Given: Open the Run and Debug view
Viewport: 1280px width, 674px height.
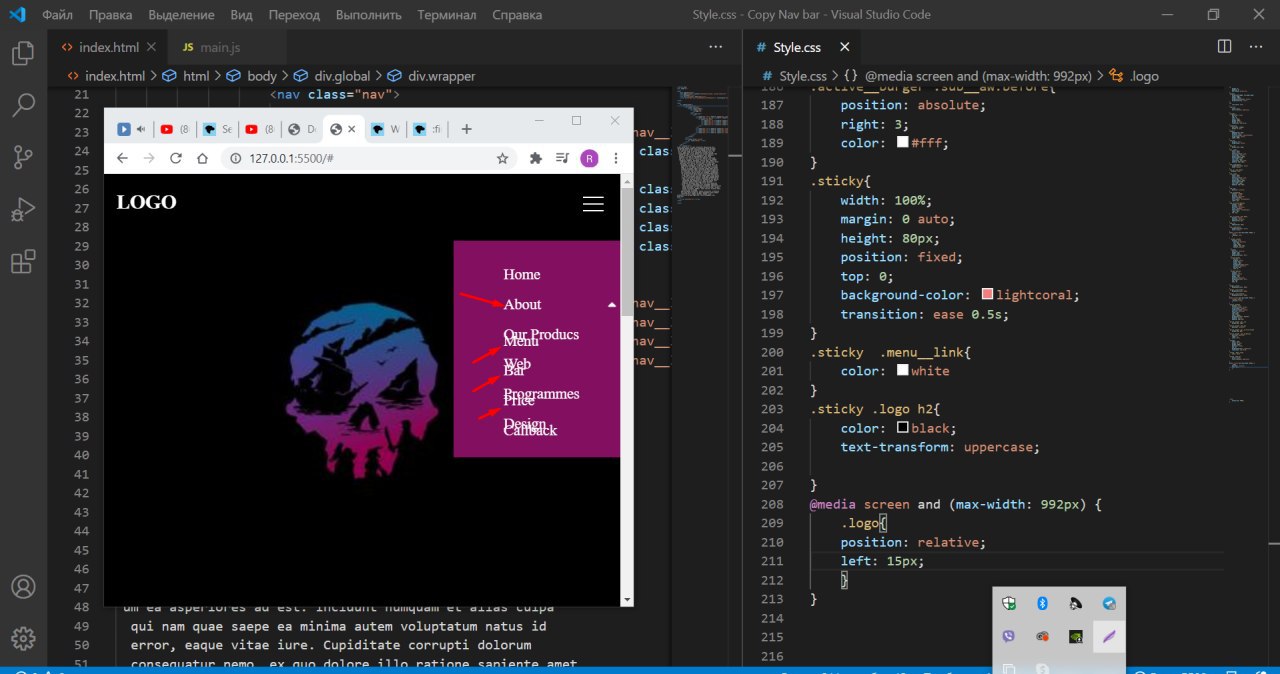Looking at the screenshot, I should point(23,209).
